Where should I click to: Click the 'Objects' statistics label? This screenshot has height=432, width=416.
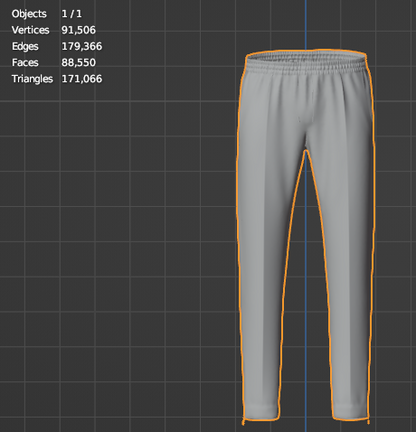click(29, 14)
